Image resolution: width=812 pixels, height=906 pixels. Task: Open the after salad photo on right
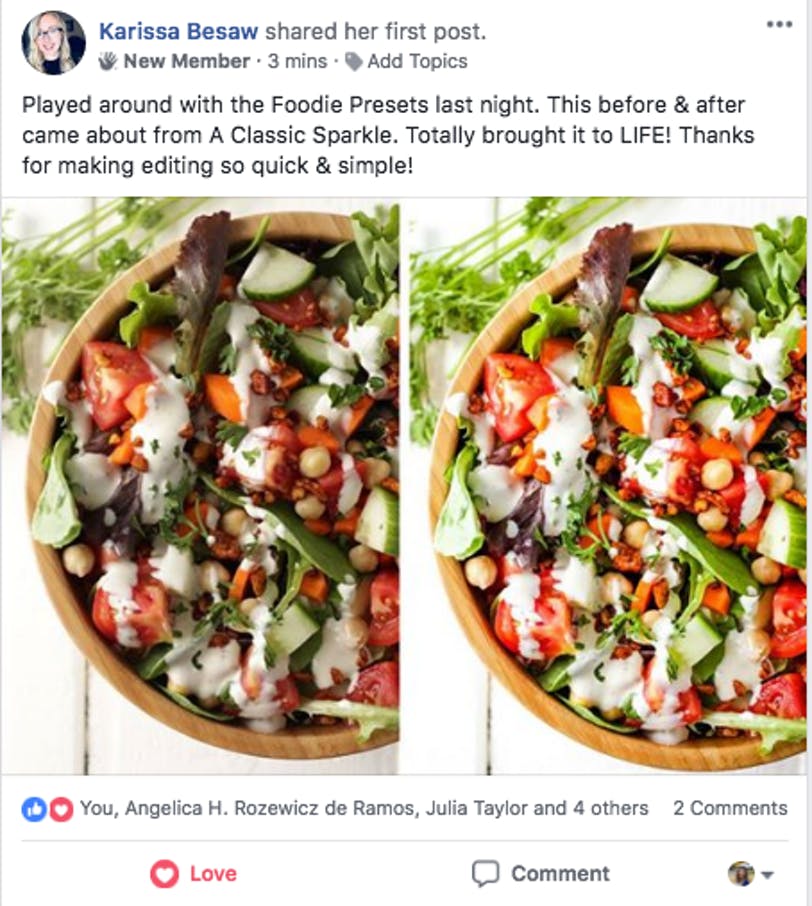tap(607, 486)
